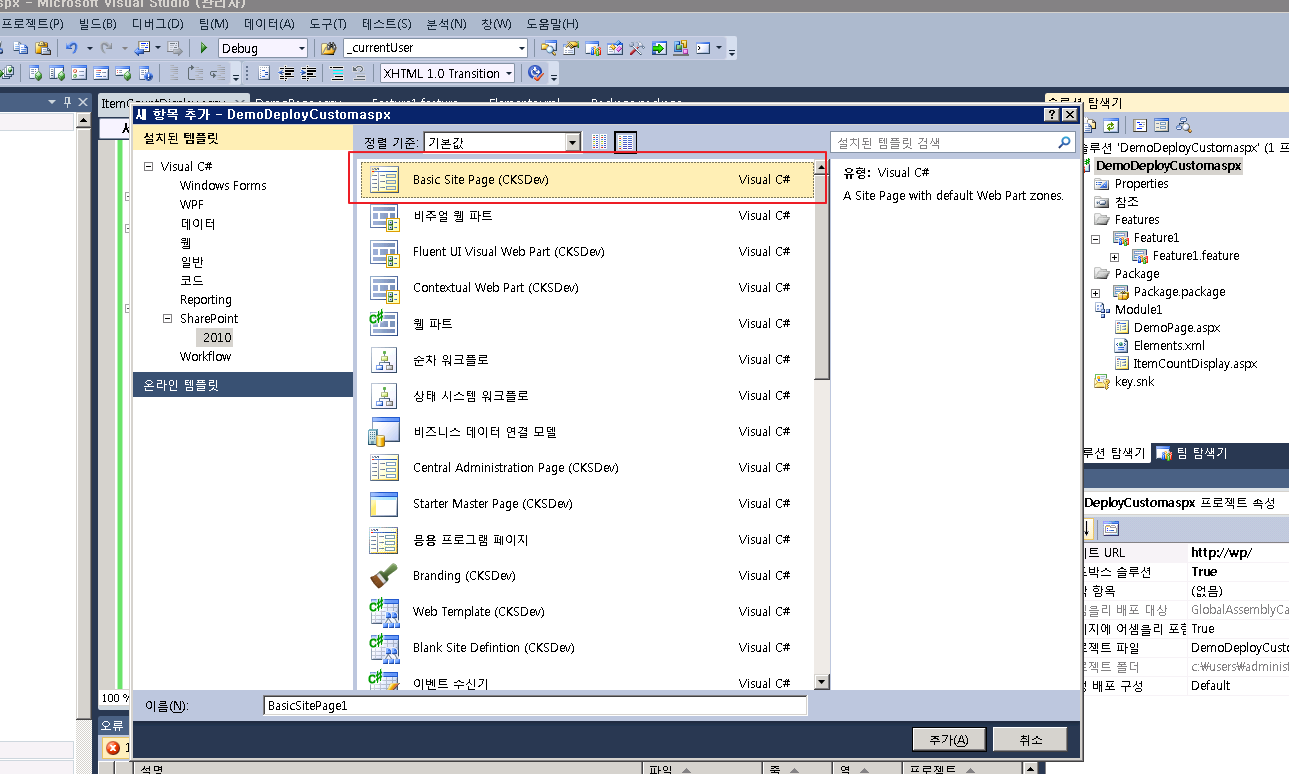Click the 이름 name input field
The image size is (1289, 774).
pos(535,706)
